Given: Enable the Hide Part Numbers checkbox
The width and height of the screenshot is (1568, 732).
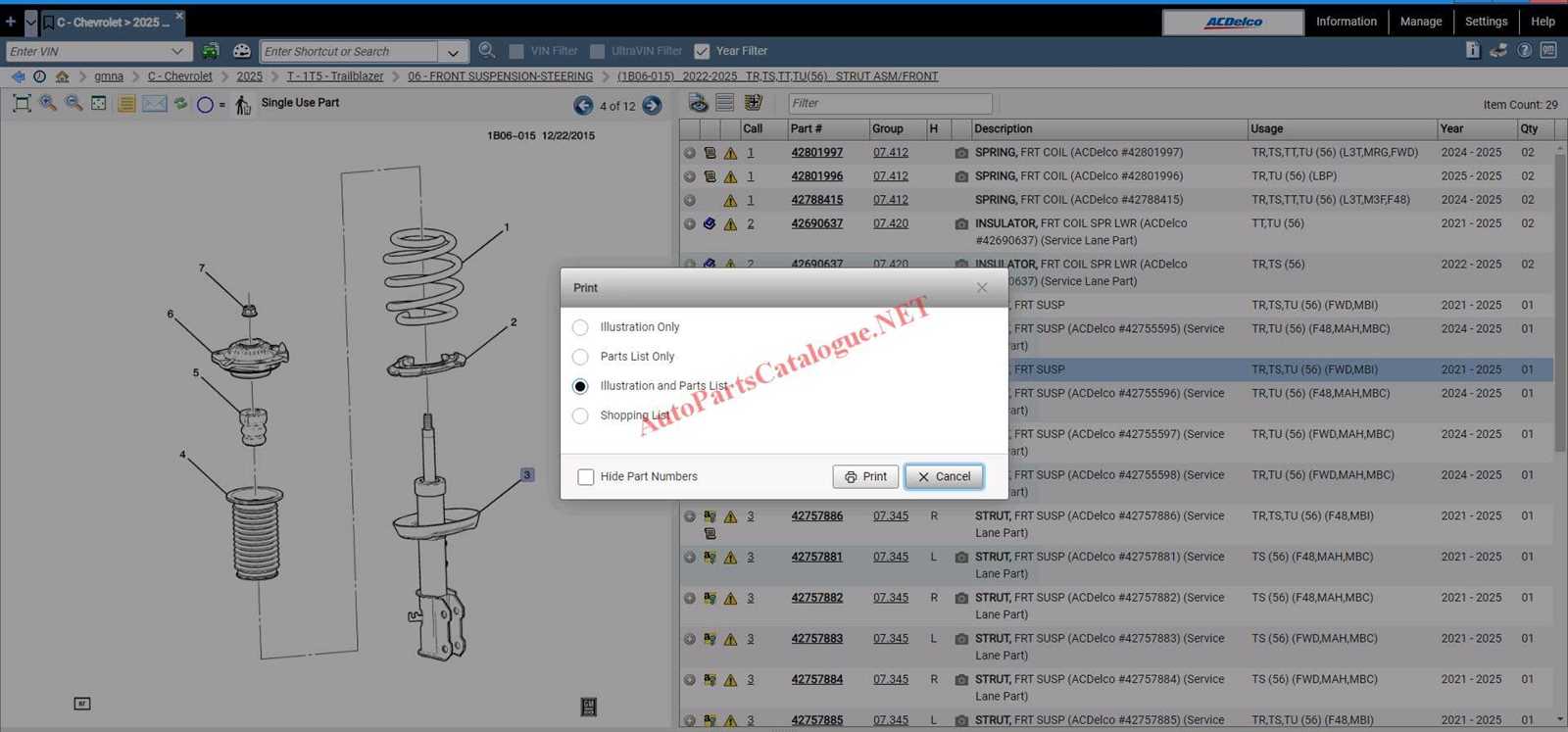Looking at the screenshot, I should [586, 476].
